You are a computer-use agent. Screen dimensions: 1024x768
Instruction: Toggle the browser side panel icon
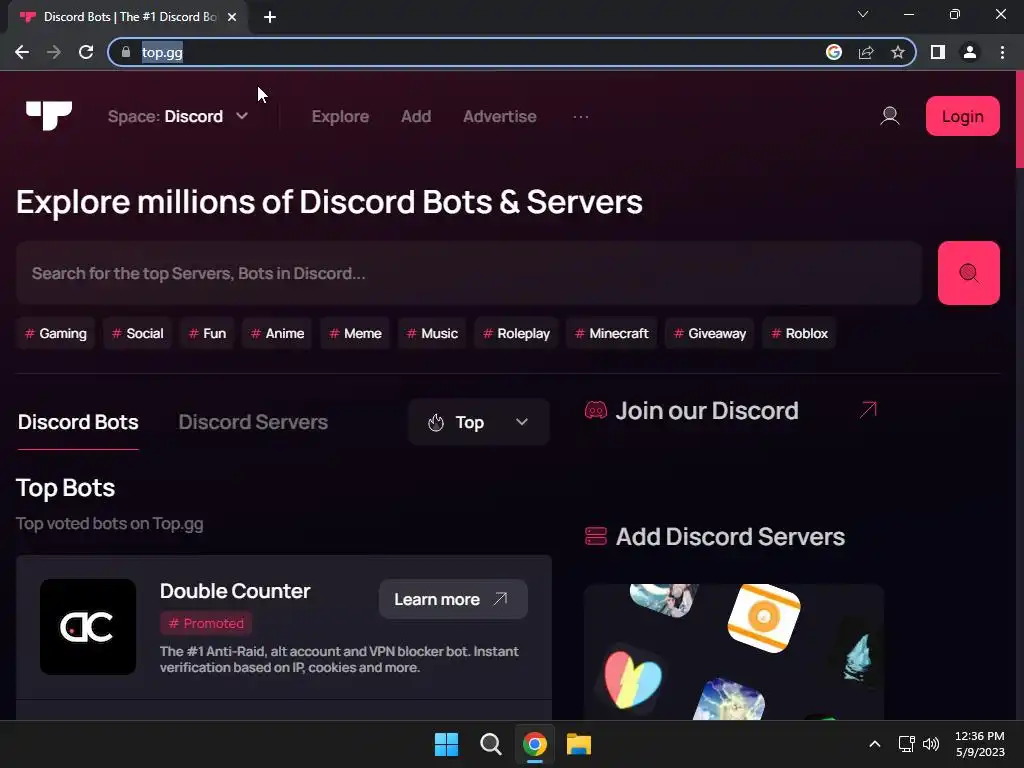pyautogui.click(x=938, y=52)
